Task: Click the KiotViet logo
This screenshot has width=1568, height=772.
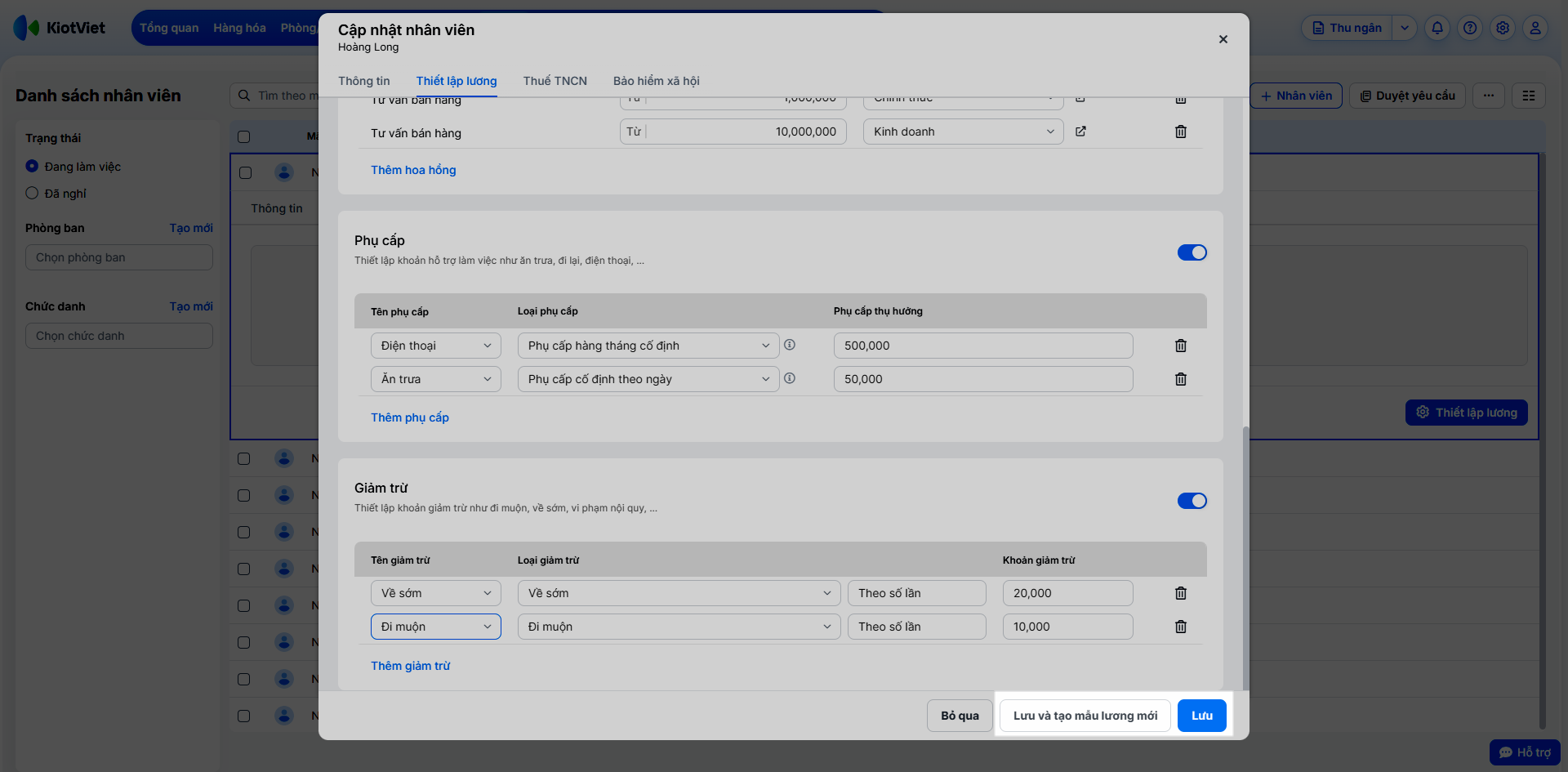Action: point(60,28)
